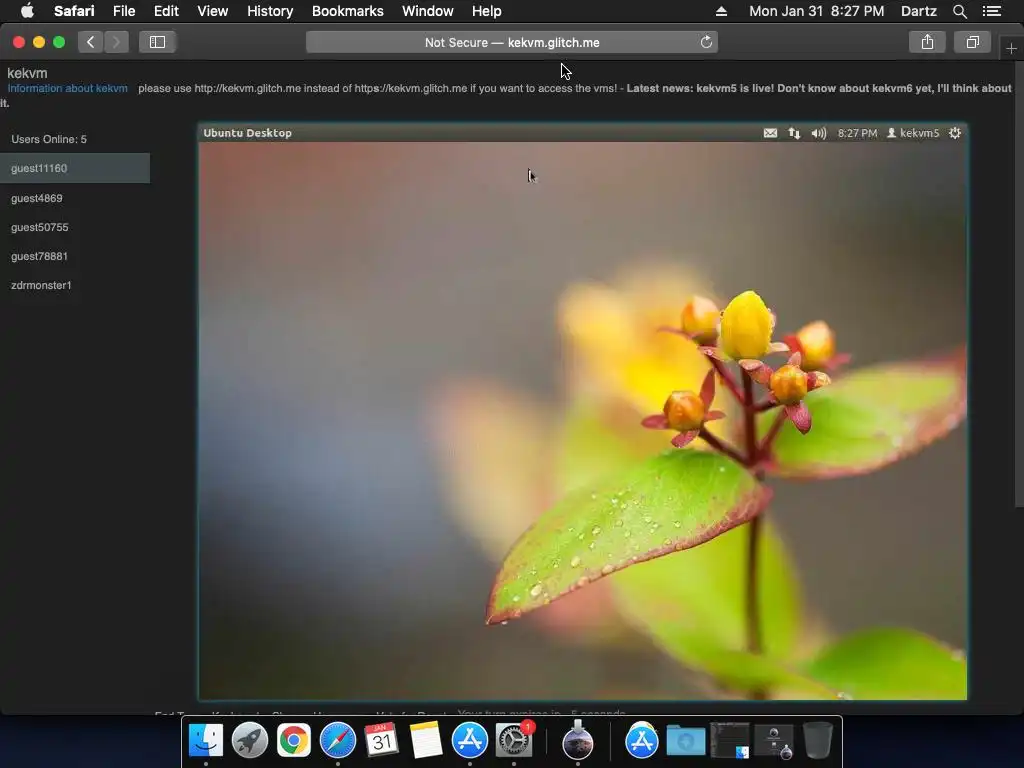Click the eject icon in menu bar
This screenshot has width=1024, height=768.
click(x=721, y=11)
